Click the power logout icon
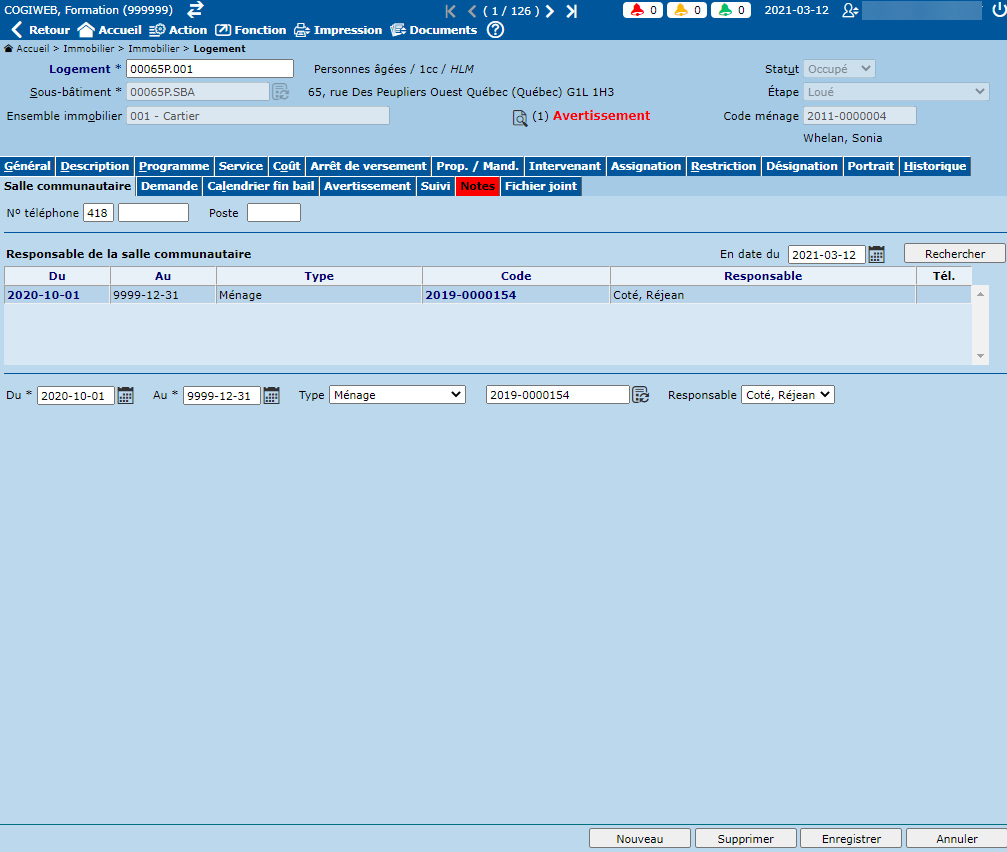1007x852 pixels. click(998, 10)
